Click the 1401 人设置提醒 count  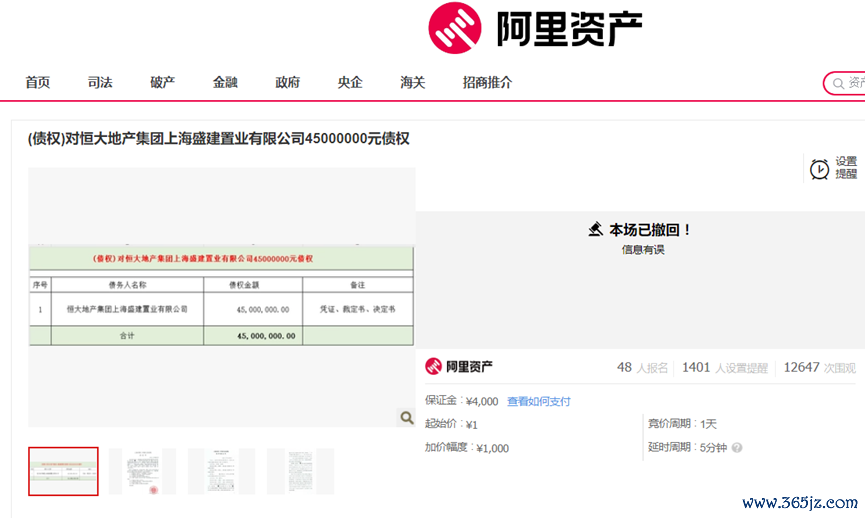[725, 368]
